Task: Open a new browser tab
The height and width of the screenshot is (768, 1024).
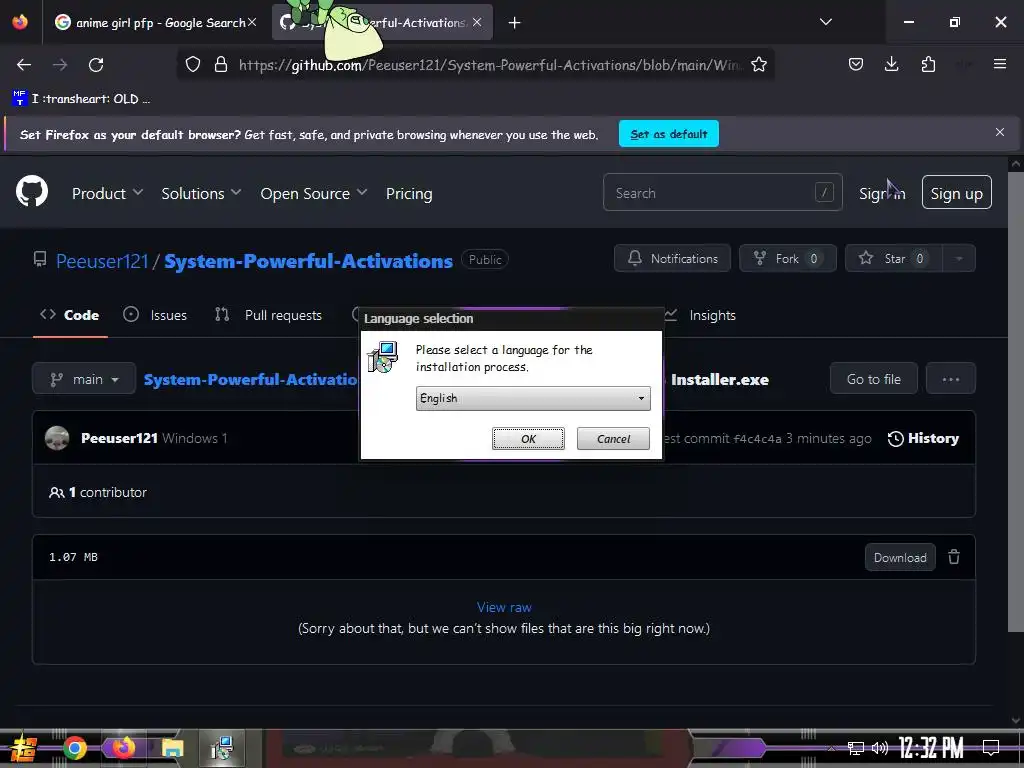Action: click(x=515, y=23)
